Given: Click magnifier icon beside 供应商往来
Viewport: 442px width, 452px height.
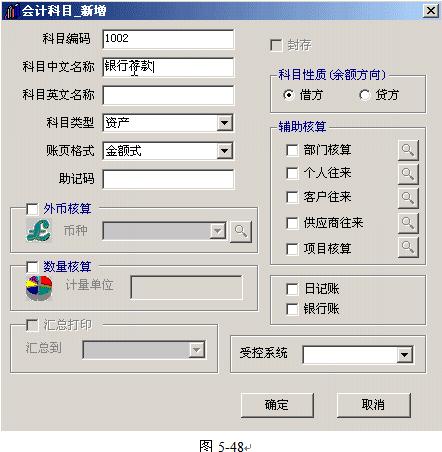Looking at the screenshot, I should [408, 222].
